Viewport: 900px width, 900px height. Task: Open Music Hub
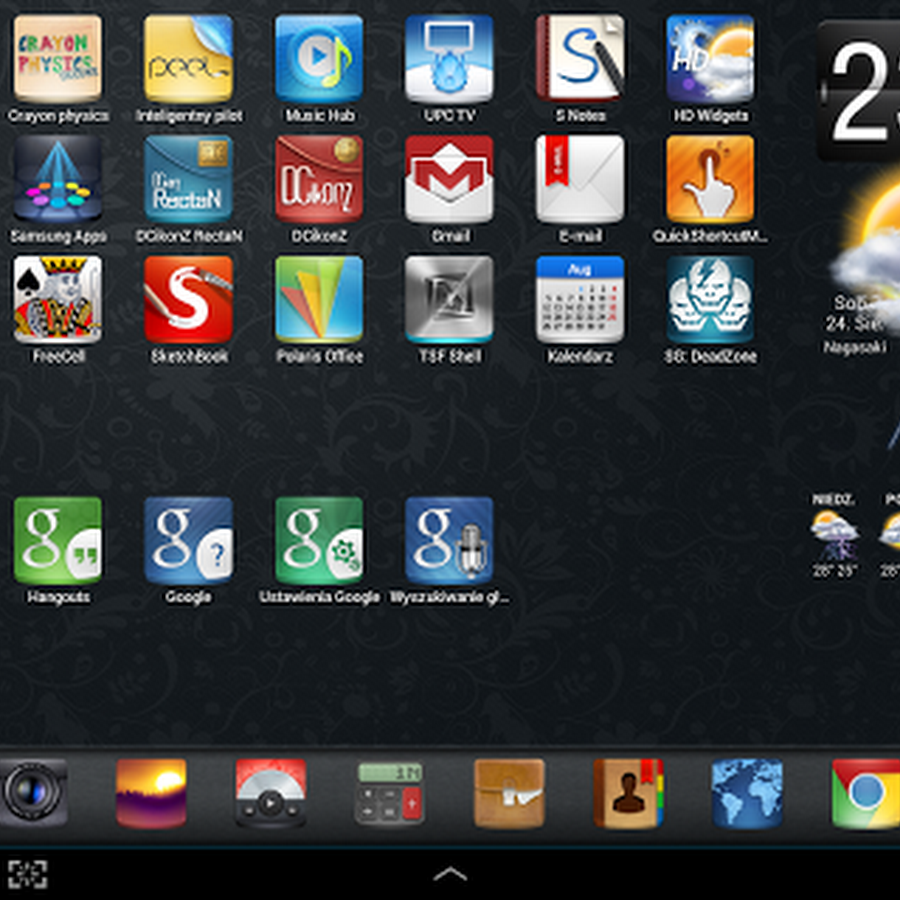click(x=319, y=59)
